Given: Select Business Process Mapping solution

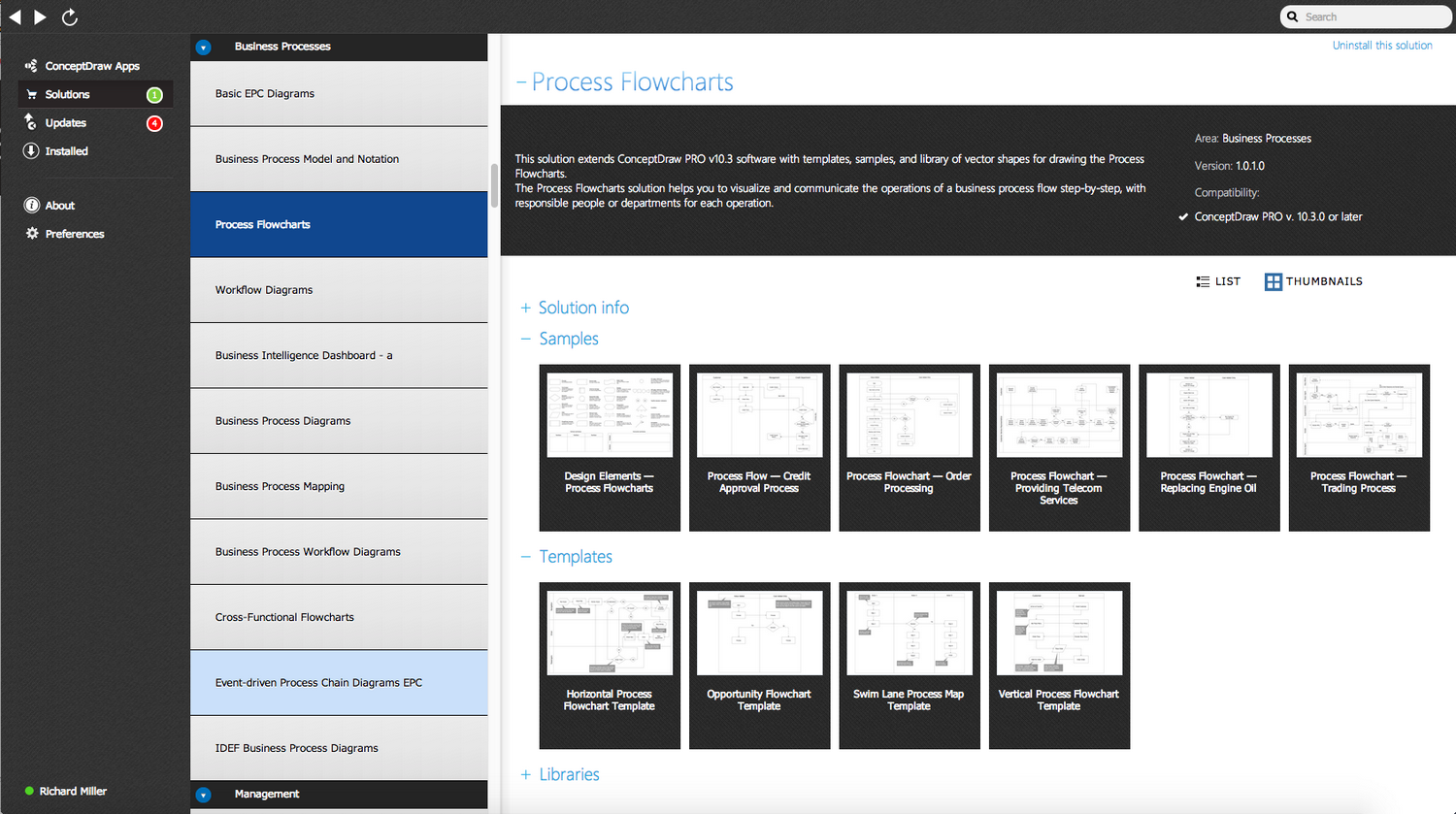Looking at the screenshot, I should click(x=339, y=486).
